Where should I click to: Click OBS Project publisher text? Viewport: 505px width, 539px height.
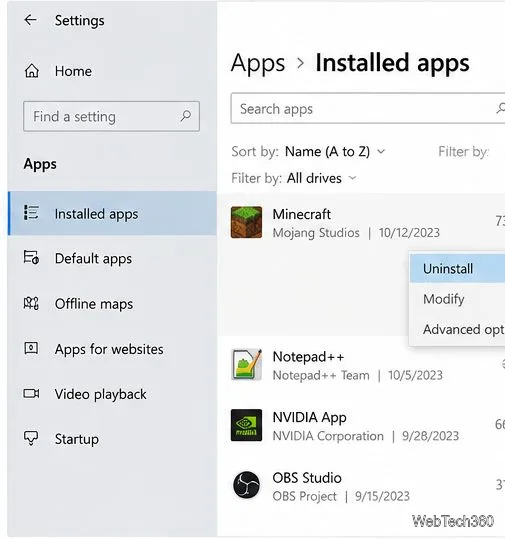(x=304, y=496)
